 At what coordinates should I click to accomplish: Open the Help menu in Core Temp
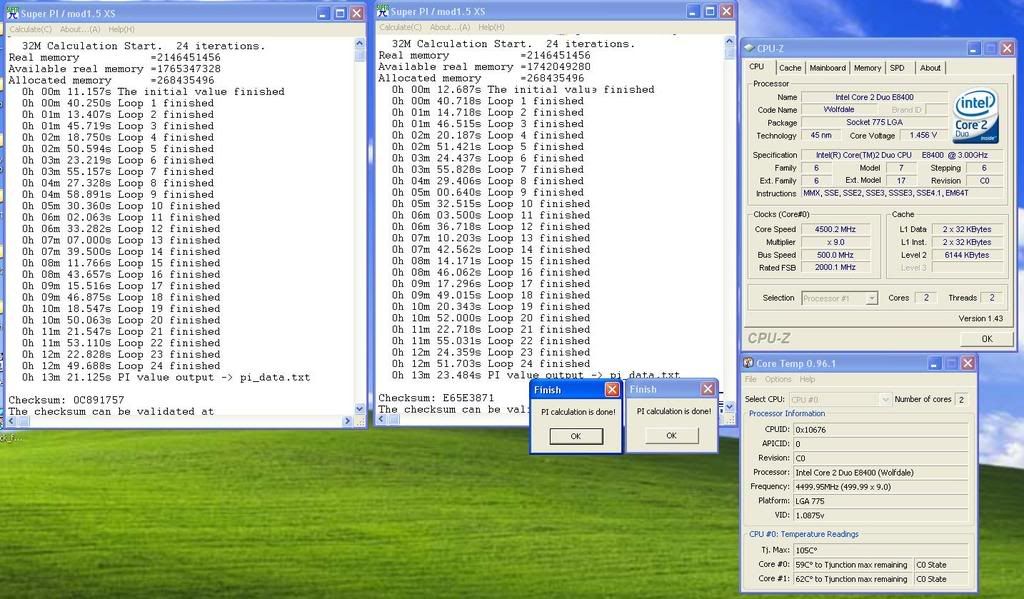[x=807, y=380]
